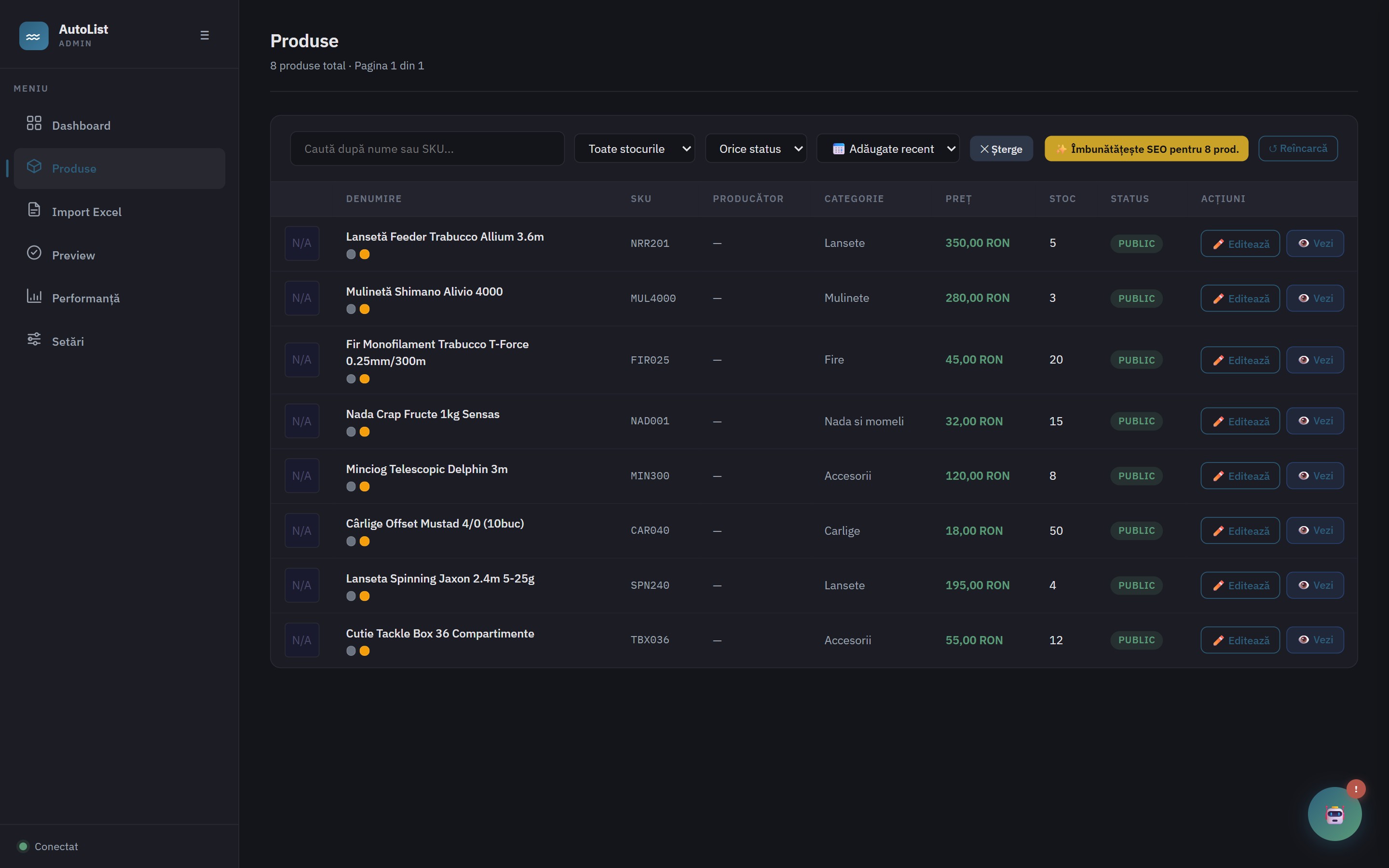Viewport: 1389px width, 868px height.
Task: Open the chatbot assistant bubble
Action: point(1335,814)
